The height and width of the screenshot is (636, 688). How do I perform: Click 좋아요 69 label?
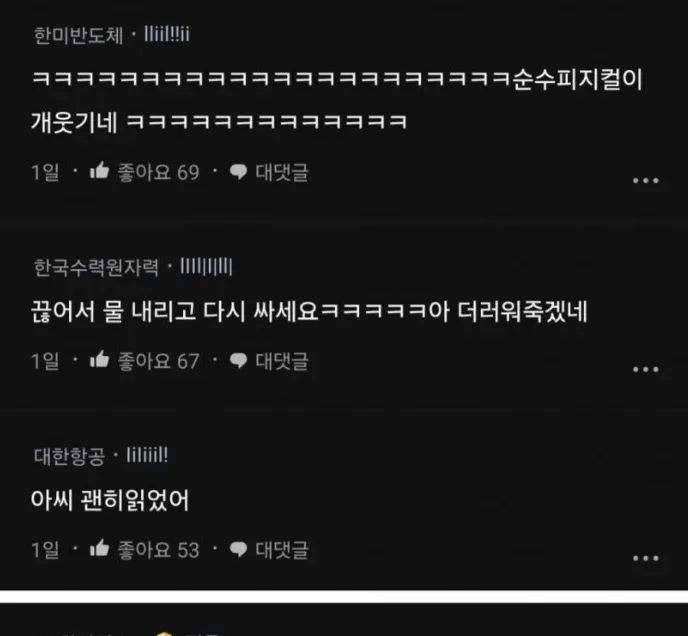(158, 172)
